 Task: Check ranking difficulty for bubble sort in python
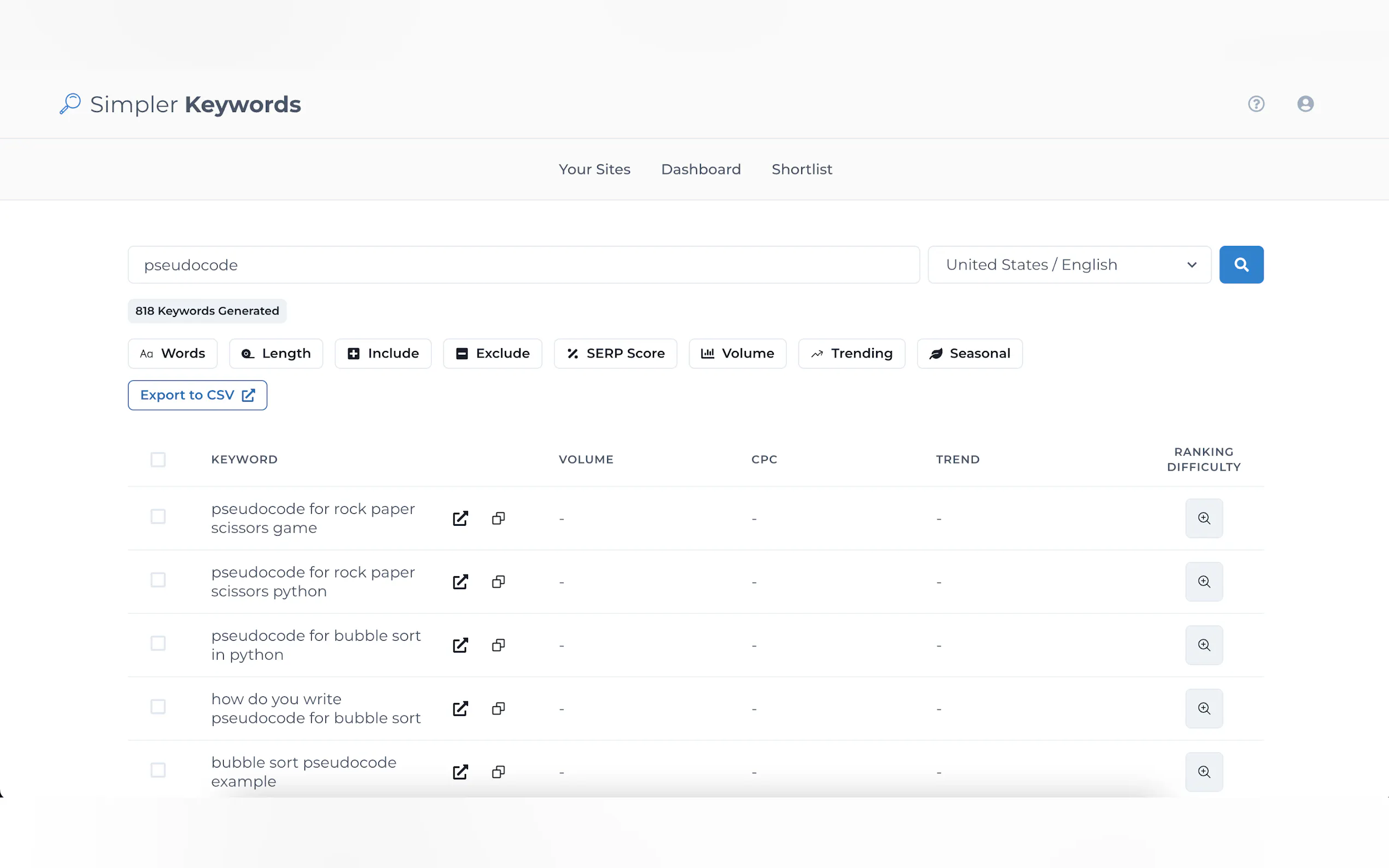[x=1204, y=645]
